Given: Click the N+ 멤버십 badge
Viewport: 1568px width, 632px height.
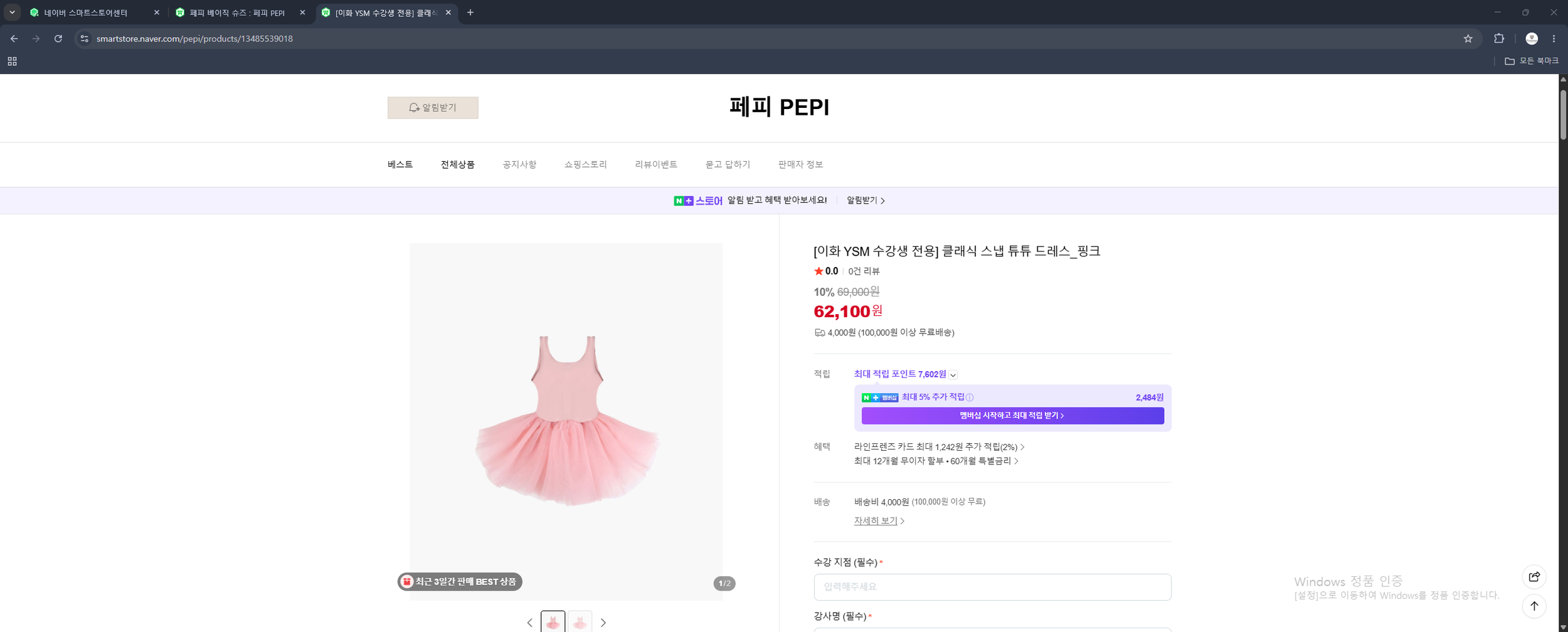Looking at the screenshot, I should coord(880,398).
